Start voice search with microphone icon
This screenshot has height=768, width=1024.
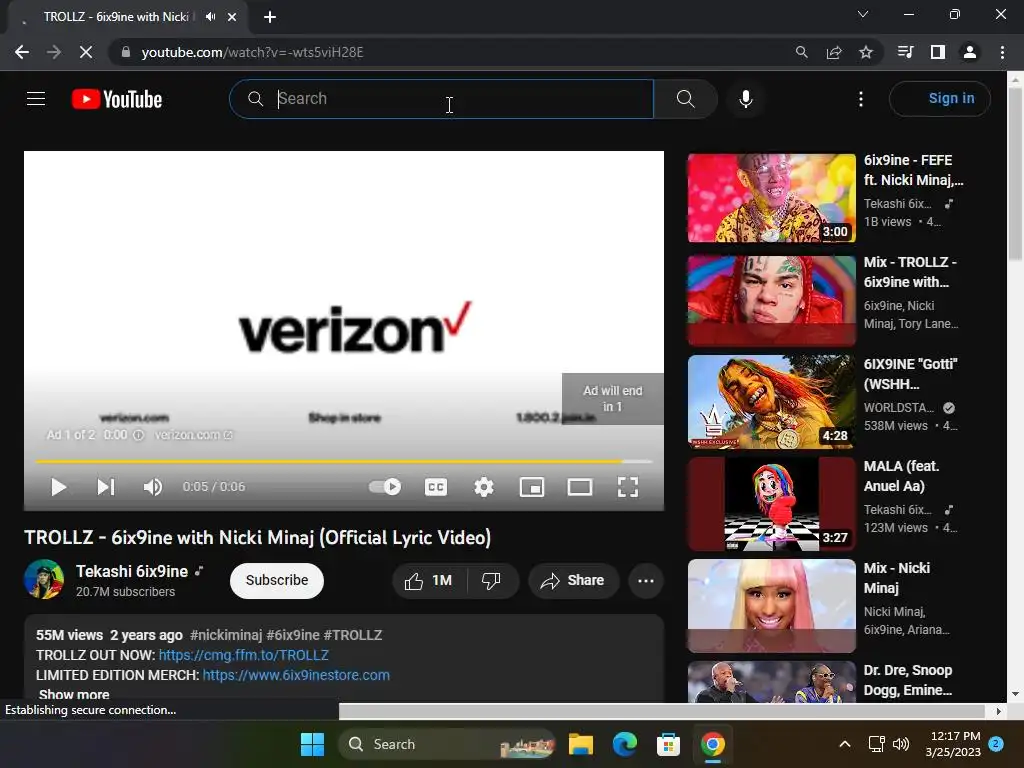coord(745,99)
